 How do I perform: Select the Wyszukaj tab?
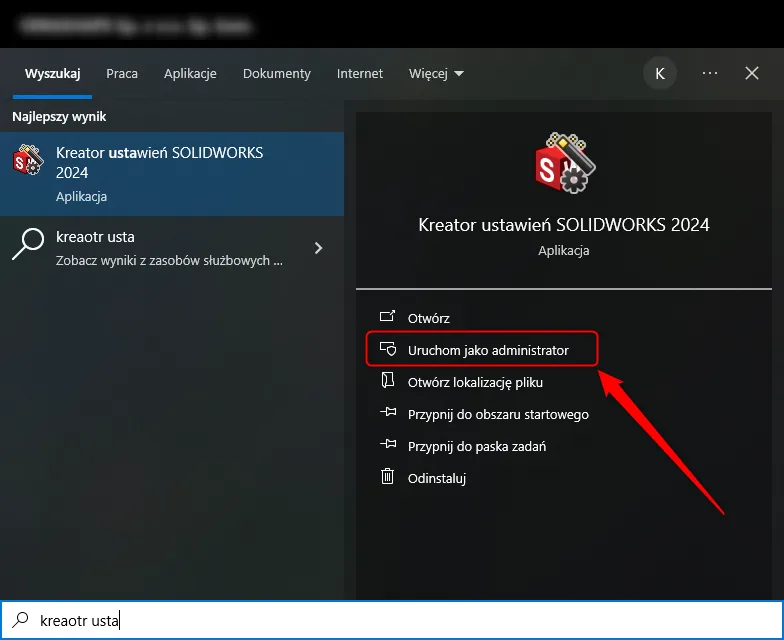coord(52,74)
